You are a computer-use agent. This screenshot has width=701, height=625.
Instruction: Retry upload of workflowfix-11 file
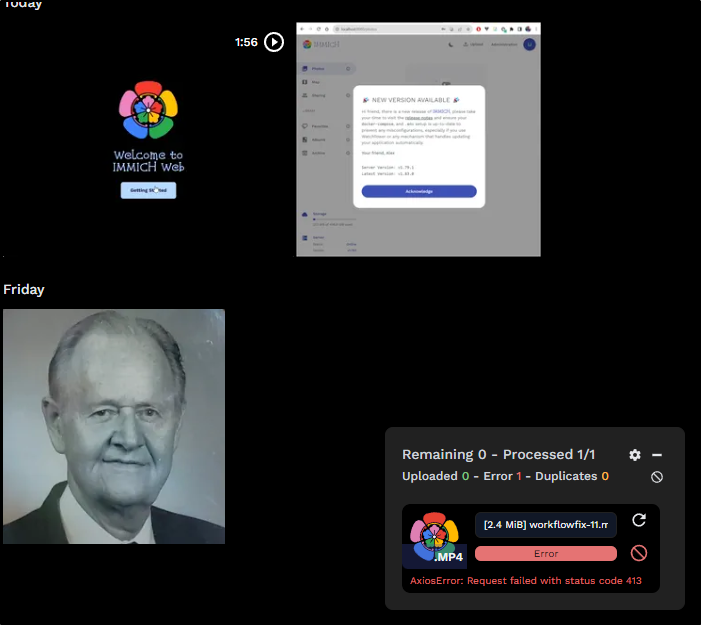[x=639, y=520]
